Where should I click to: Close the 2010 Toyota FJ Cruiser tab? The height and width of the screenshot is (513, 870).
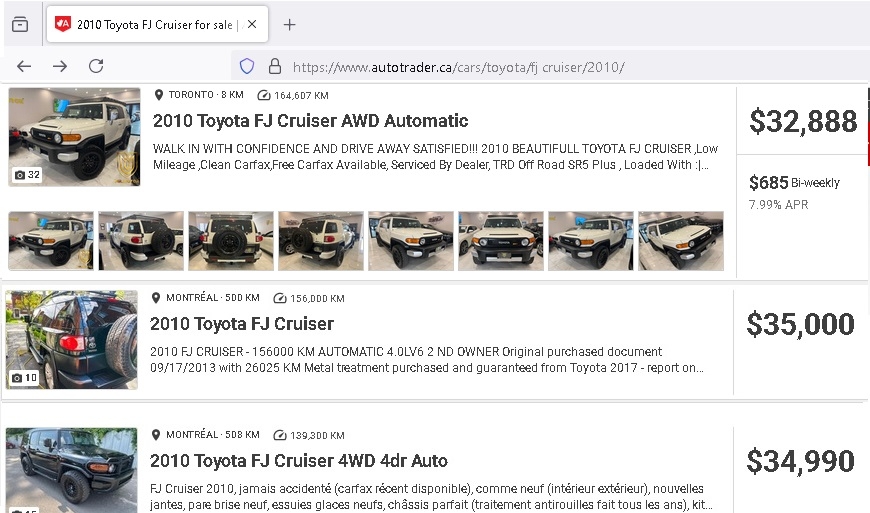(252, 24)
